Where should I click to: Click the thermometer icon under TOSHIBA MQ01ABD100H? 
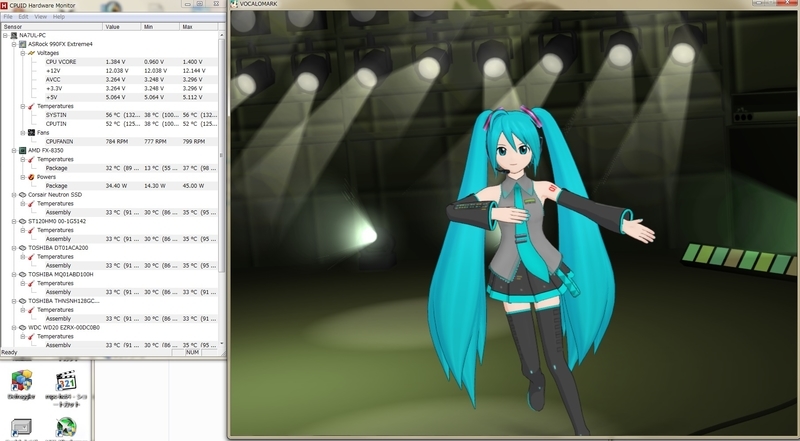(x=31, y=283)
